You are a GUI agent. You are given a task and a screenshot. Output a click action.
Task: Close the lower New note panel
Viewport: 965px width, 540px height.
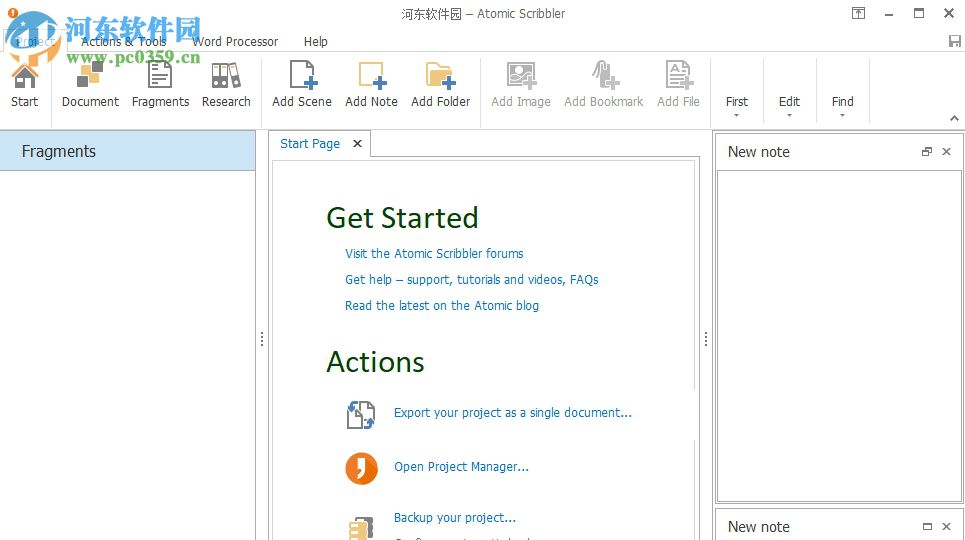click(947, 526)
